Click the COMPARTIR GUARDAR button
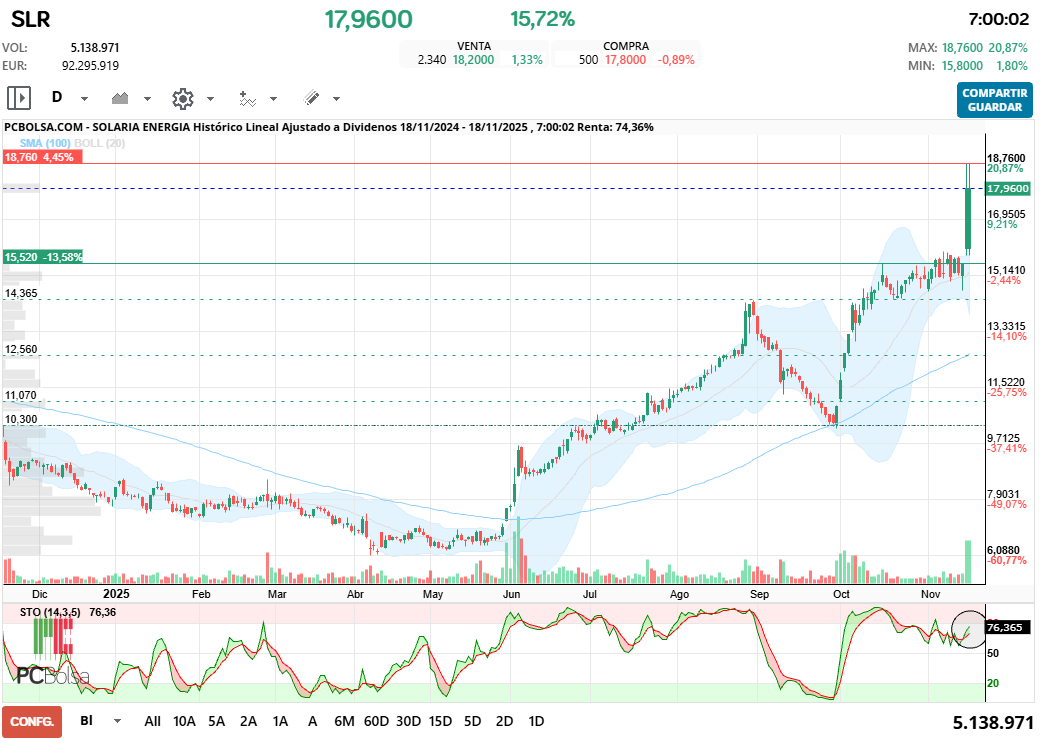1048x743 pixels. (994, 100)
